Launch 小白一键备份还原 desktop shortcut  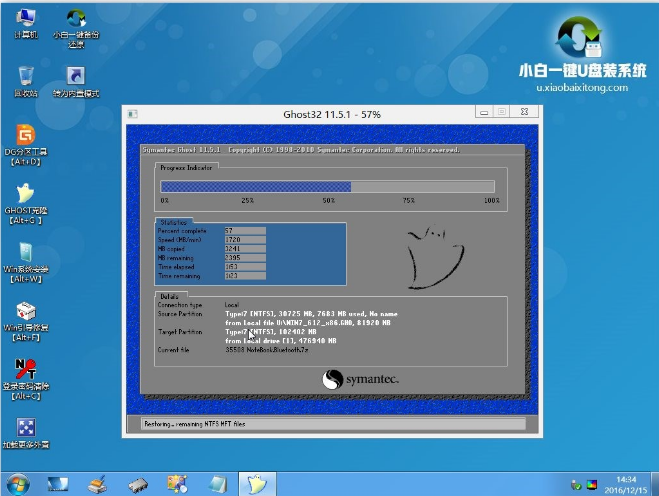(75, 20)
